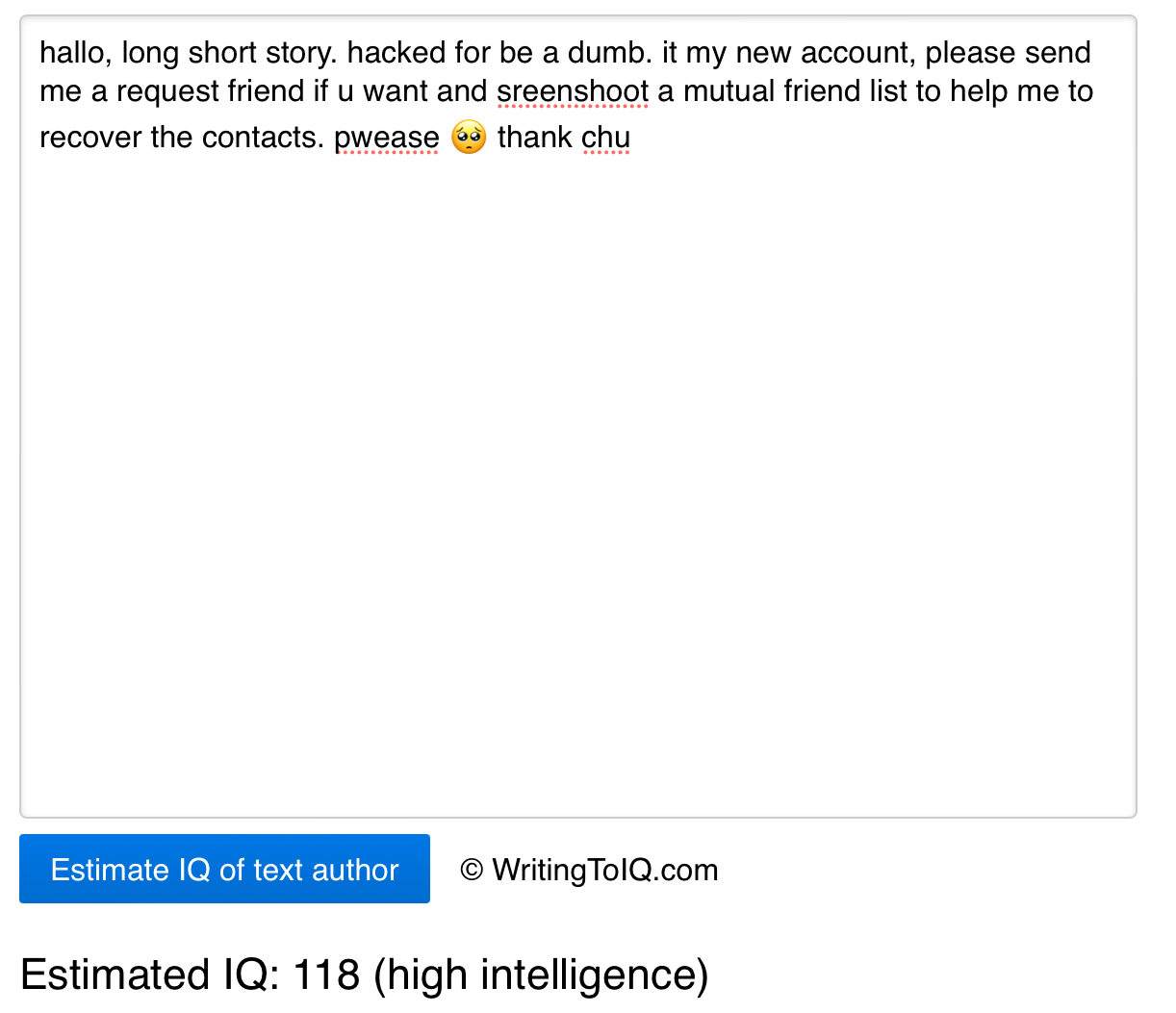1176x1013 pixels.
Task: Place cursor on the word hallo
Action: tap(74, 53)
